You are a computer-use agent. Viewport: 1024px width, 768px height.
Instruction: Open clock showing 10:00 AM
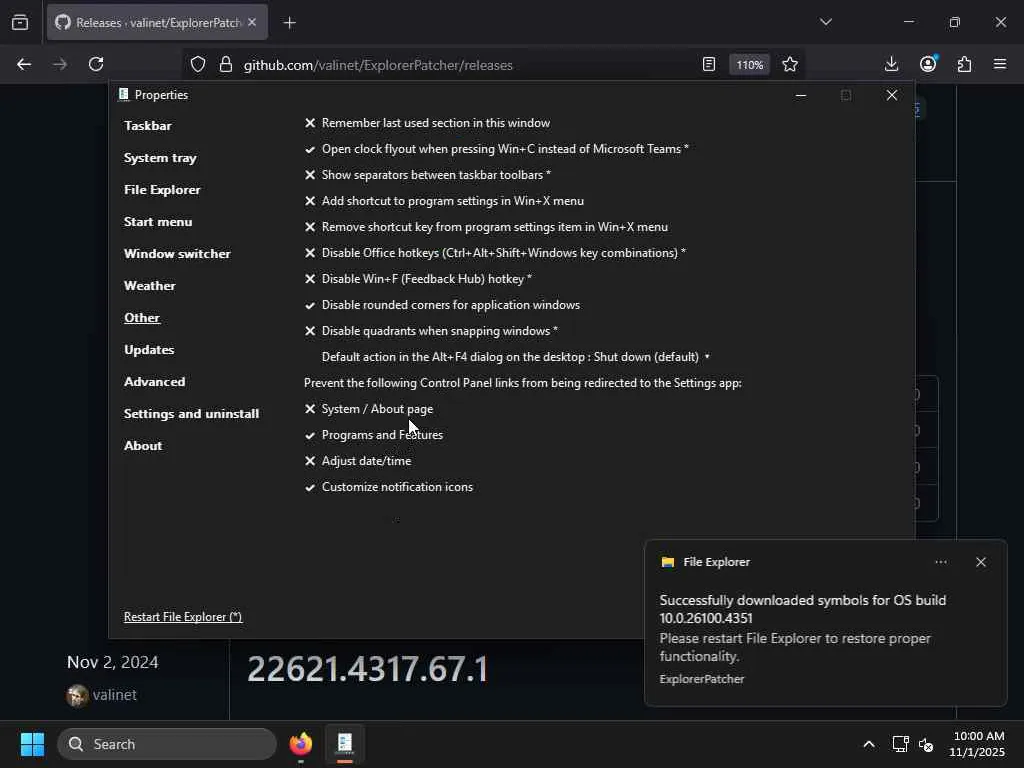coord(978,744)
